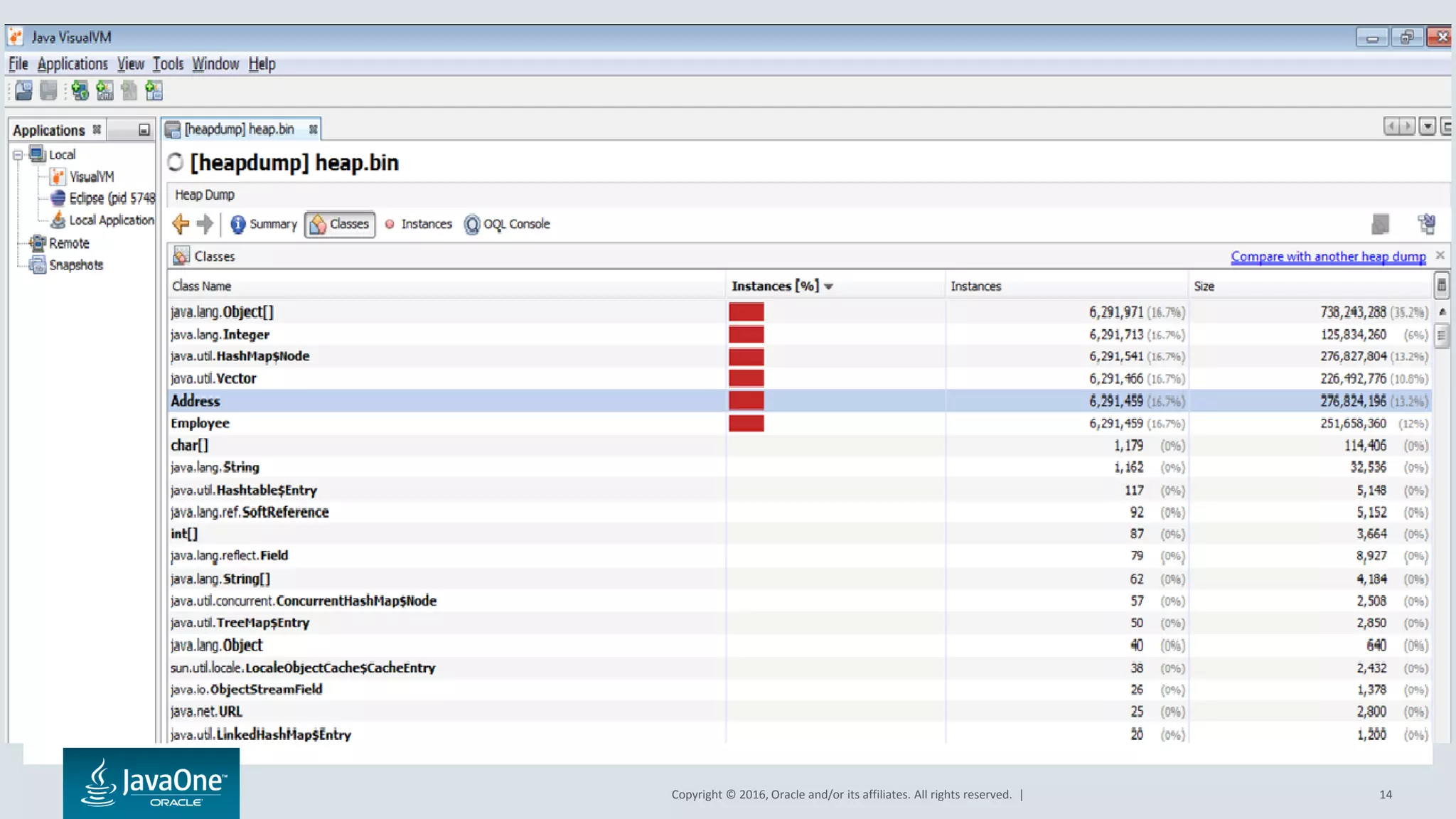The image size is (1456, 819).
Task: Click the red bar for java.lang.Integer
Action: pos(746,334)
